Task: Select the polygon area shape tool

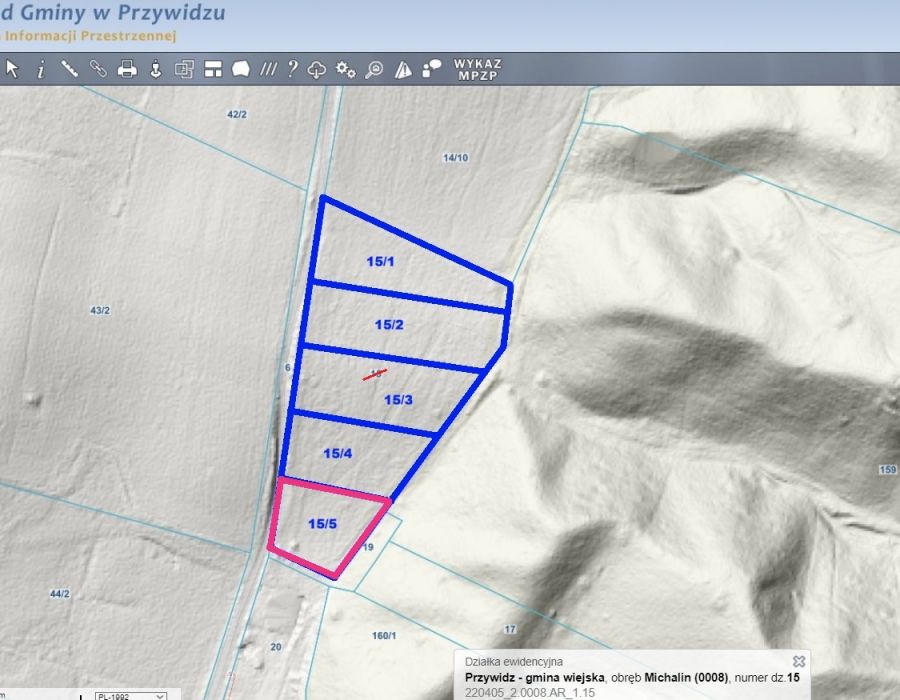Action: click(x=240, y=69)
